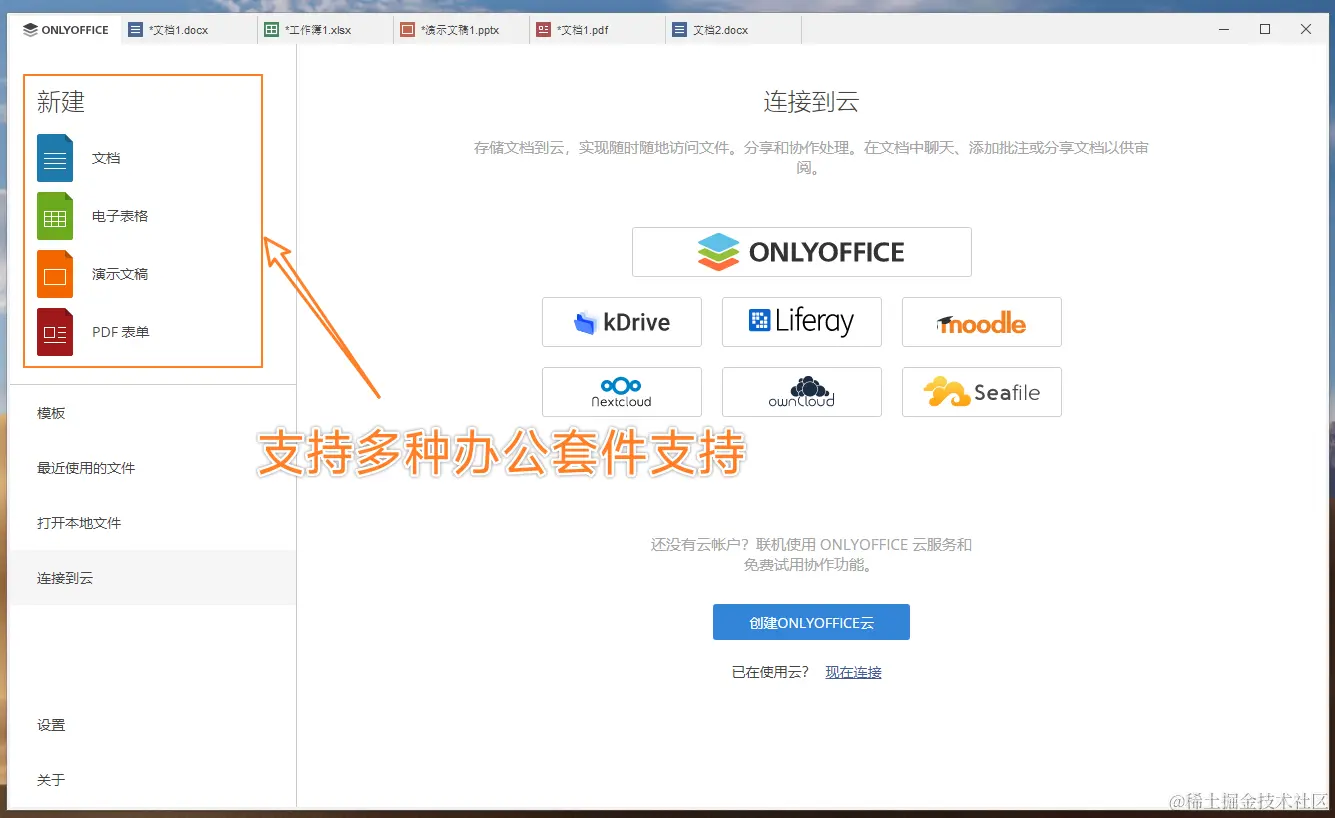Click the pdf icon on 文档1.pdf tab

click(x=543, y=30)
